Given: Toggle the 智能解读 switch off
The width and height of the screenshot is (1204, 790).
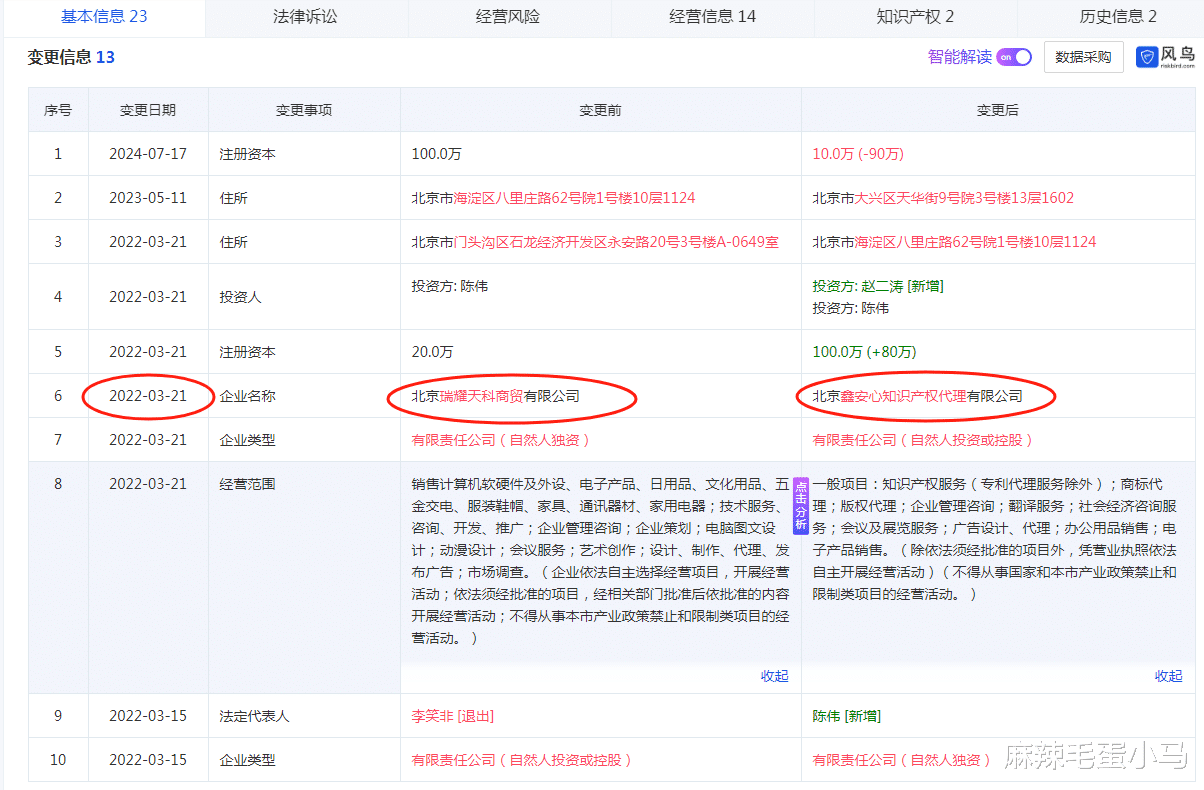Looking at the screenshot, I should pyautogui.click(x=1014, y=57).
